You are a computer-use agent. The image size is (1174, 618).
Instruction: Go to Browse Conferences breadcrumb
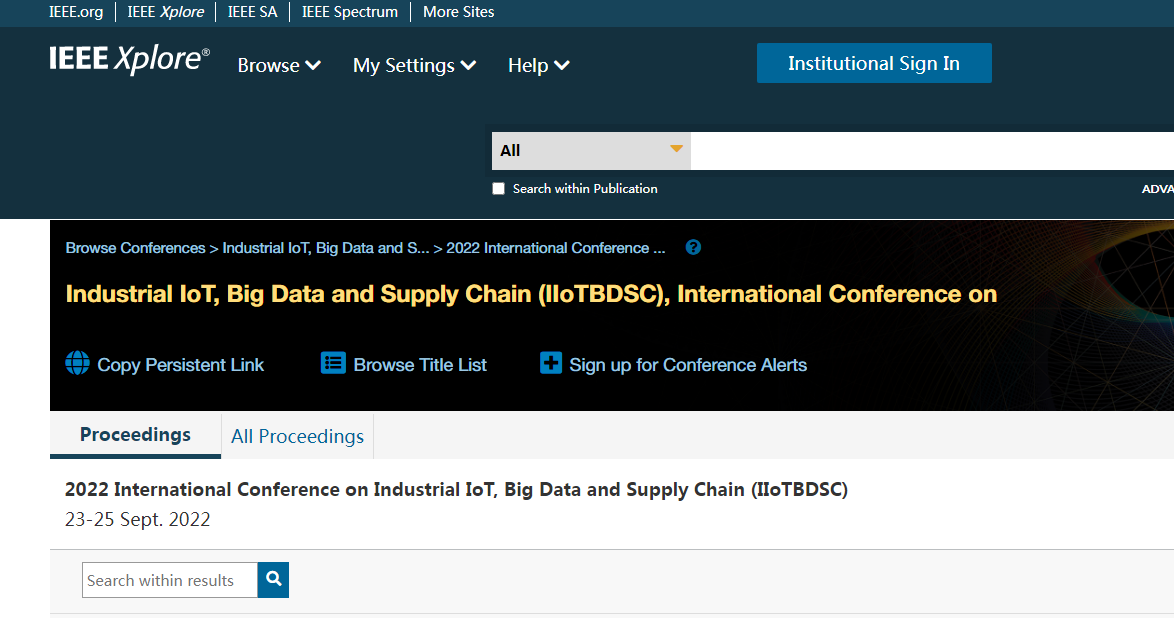pyautogui.click(x=136, y=248)
